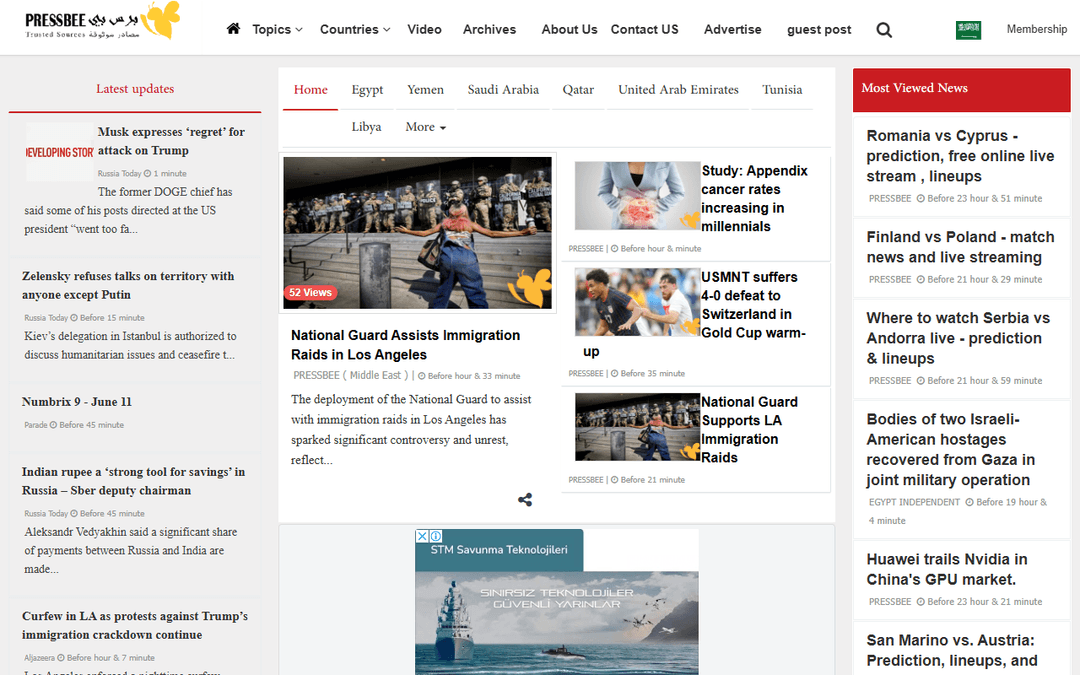Open Curfew in LA protests article
The image size is (1080, 675).
[134, 625]
